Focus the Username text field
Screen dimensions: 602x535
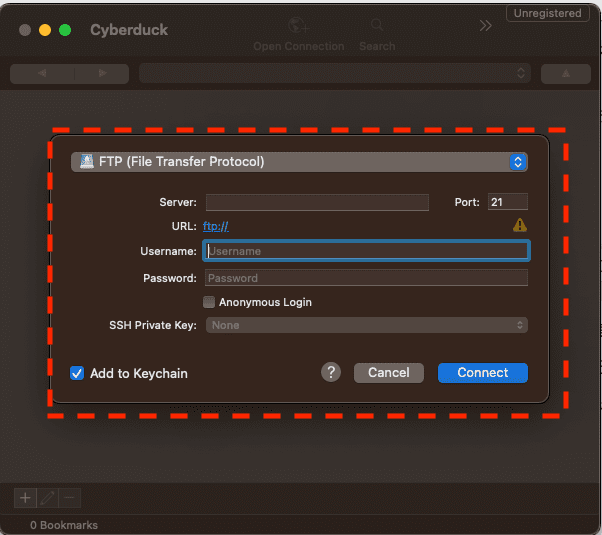coord(367,251)
